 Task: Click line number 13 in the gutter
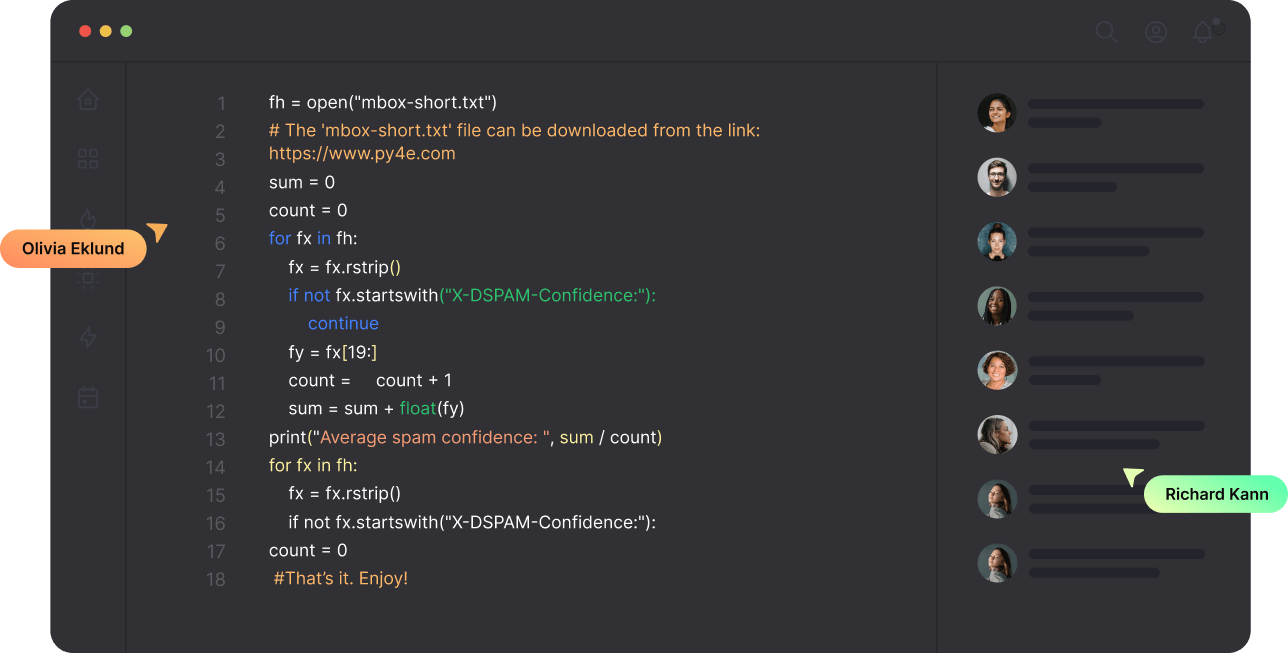216,439
